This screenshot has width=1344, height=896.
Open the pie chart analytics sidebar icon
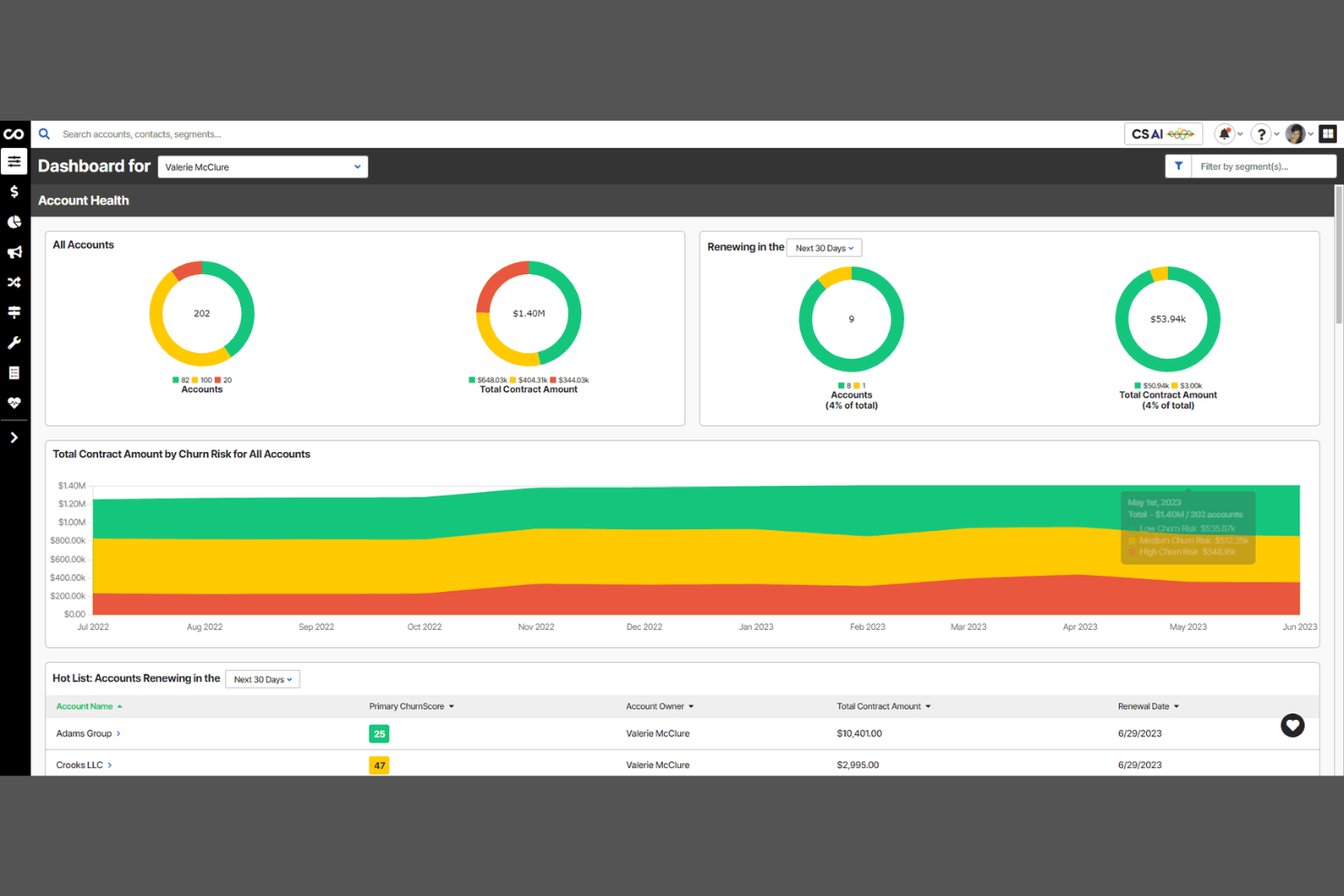pos(14,222)
